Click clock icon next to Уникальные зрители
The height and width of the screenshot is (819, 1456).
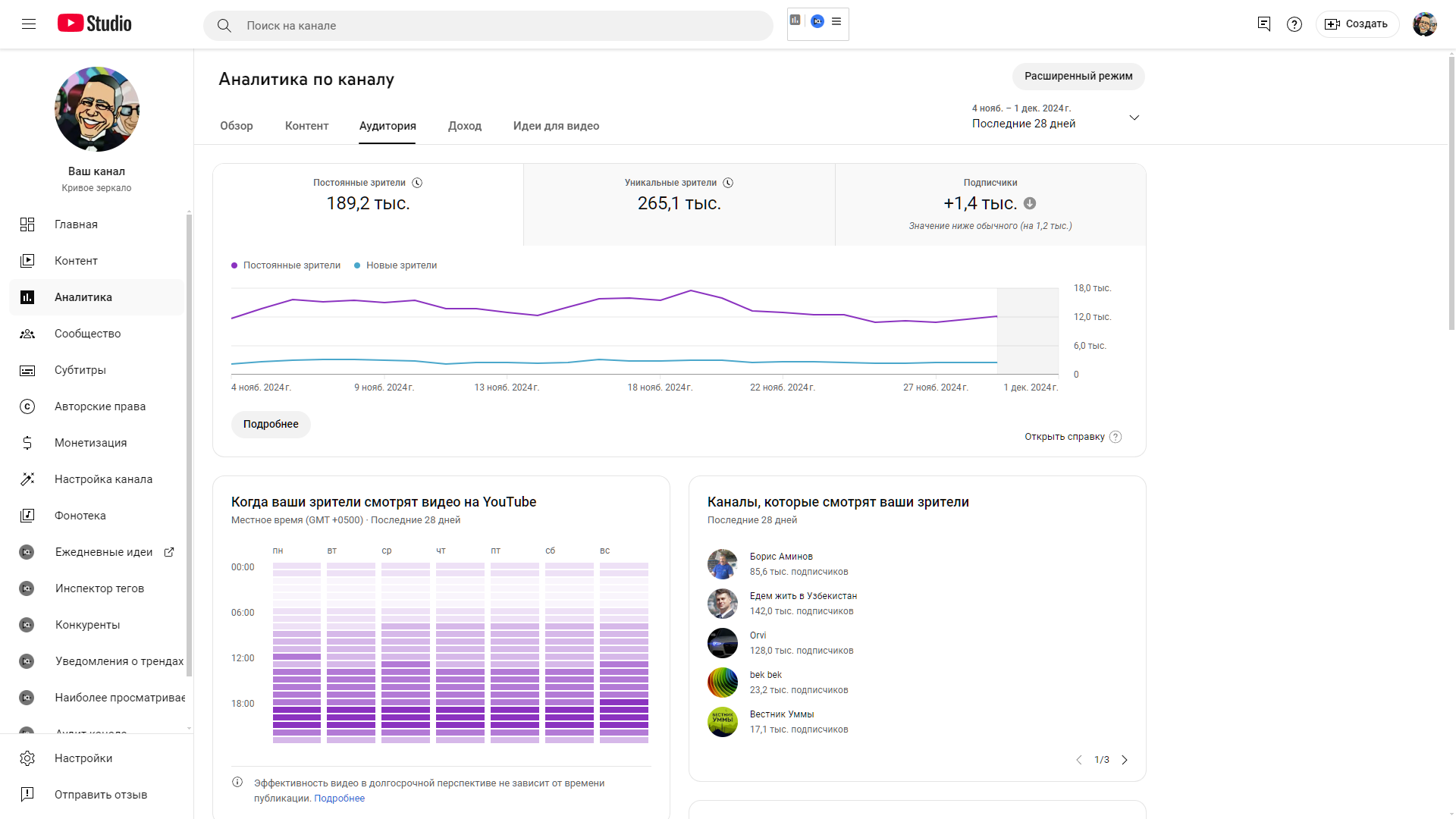[728, 183]
